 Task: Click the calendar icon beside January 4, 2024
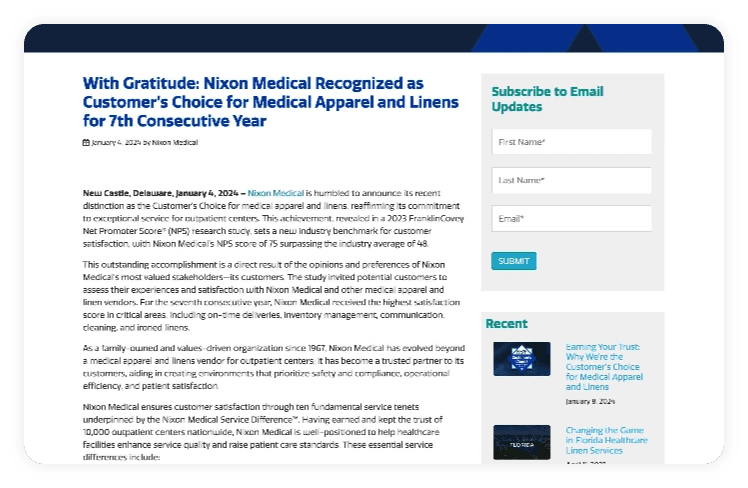point(86,142)
